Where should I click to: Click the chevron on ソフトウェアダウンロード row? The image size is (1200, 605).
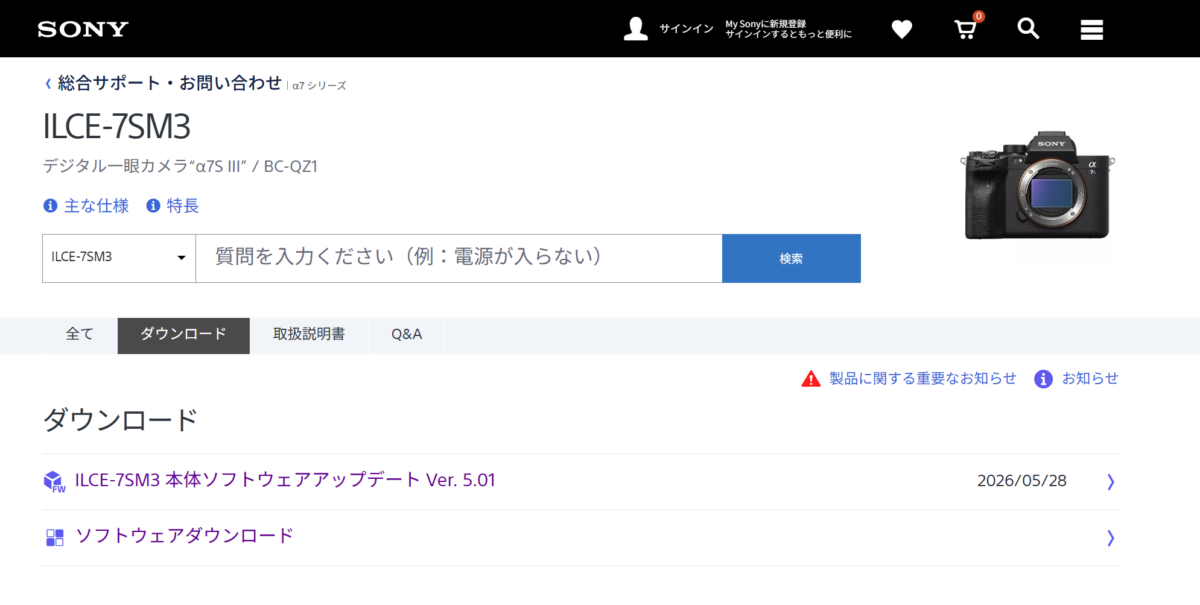point(1110,538)
